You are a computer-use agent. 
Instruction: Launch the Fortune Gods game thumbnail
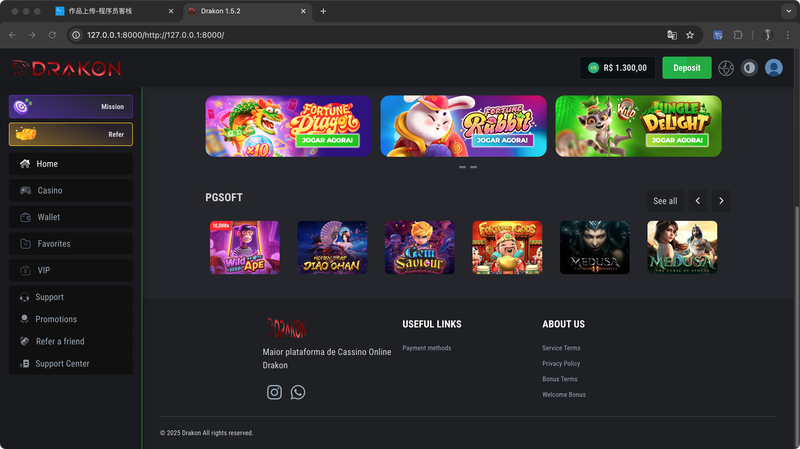[x=507, y=247]
